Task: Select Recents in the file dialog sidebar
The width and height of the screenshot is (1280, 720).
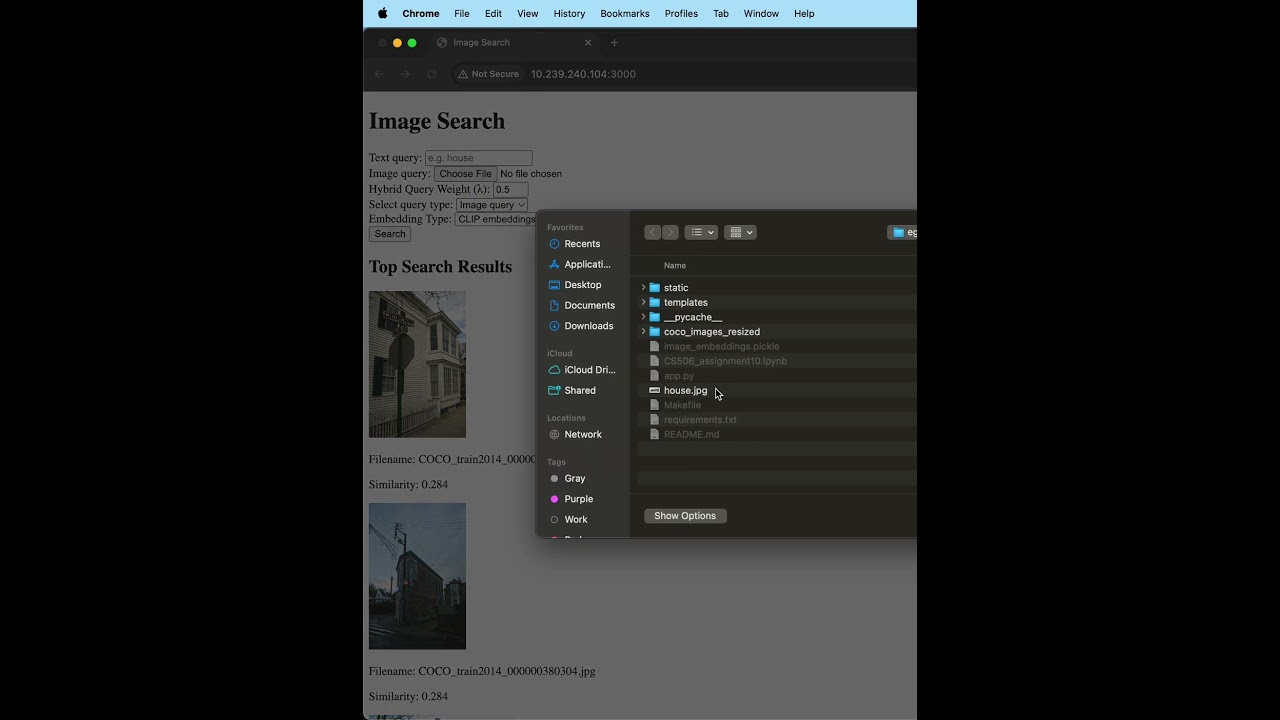Action: click(582, 244)
